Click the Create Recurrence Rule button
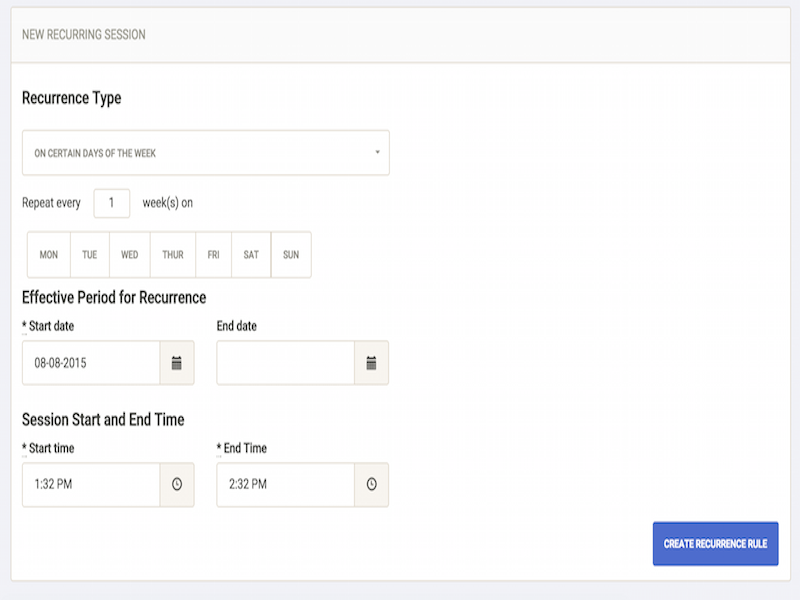This screenshot has width=800, height=600. coord(715,543)
